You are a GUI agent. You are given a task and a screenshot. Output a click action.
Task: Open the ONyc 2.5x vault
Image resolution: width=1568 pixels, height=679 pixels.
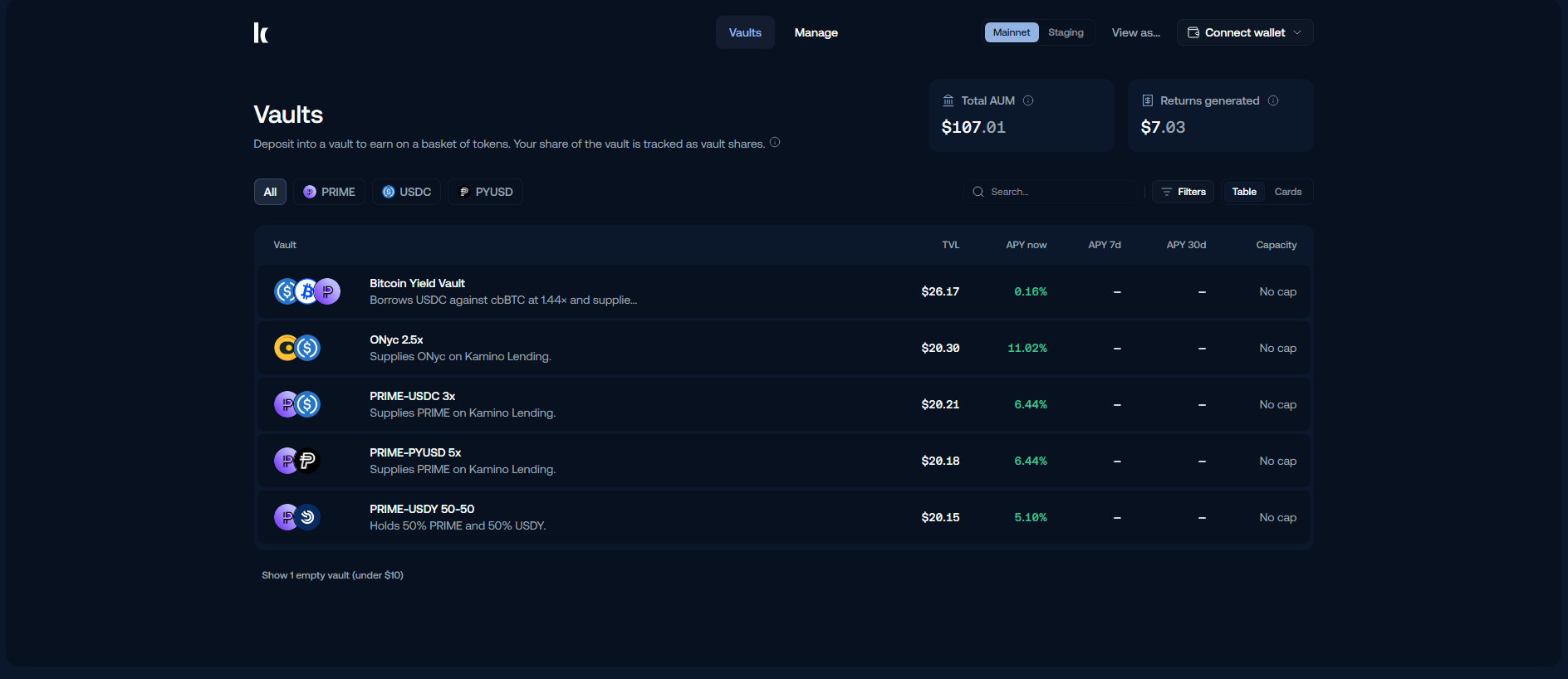(783, 348)
